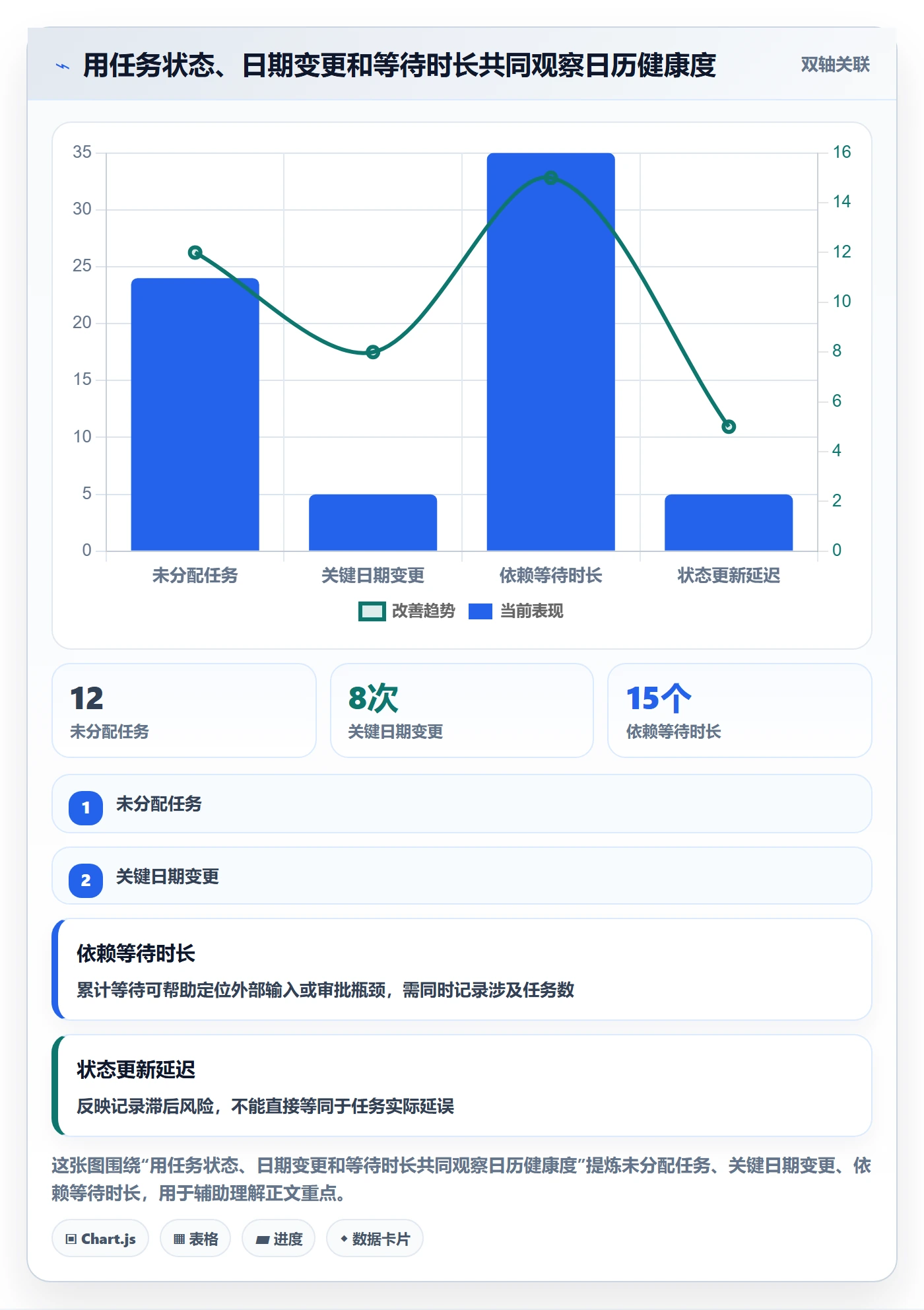Image resolution: width=924 pixels, height=1310 pixels.
Task: Open the 依赖等待时长 note card heading
Action: 136,953
